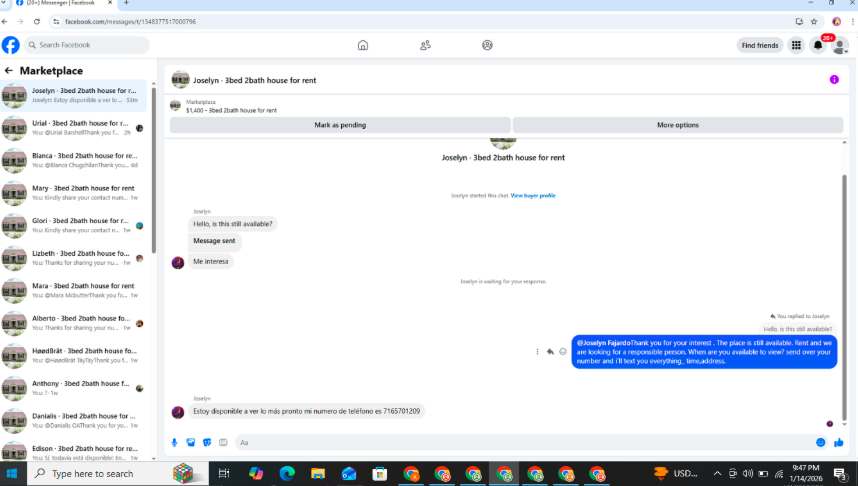
Task: Go back with the browser back arrow
Action: pyautogui.click(x=5, y=21)
